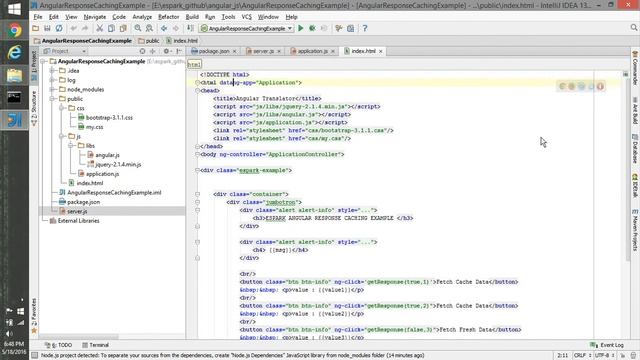Screen dimensions: 640x360
Task: Click the Copy icon in the toolbar
Action: point(111,28)
